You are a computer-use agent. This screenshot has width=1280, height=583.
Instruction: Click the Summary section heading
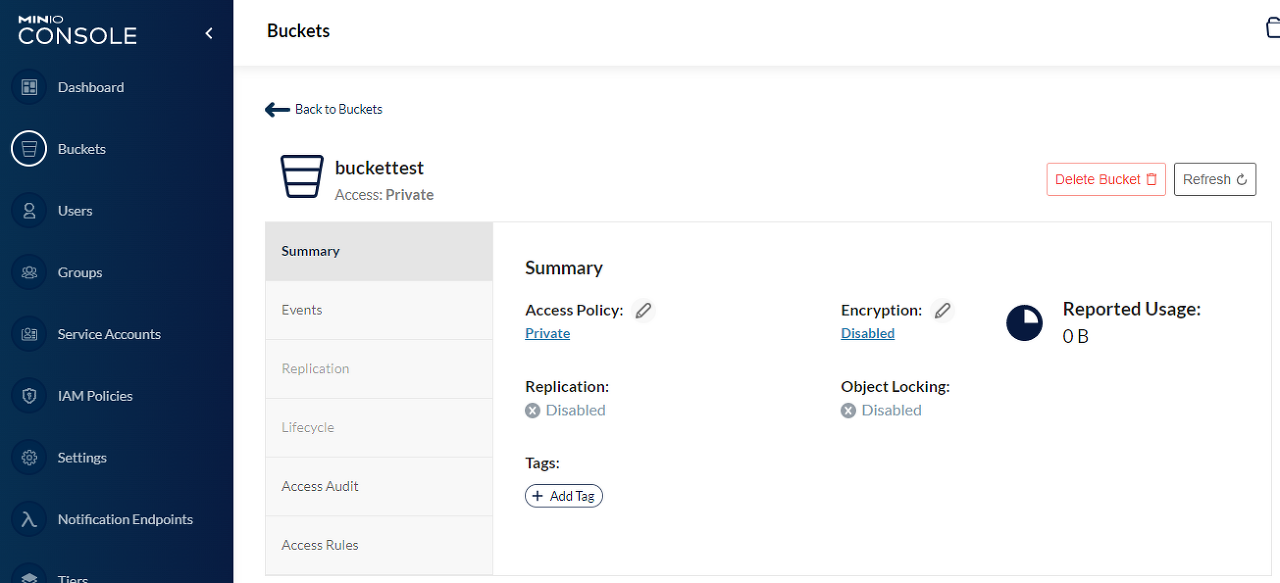[564, 268]
